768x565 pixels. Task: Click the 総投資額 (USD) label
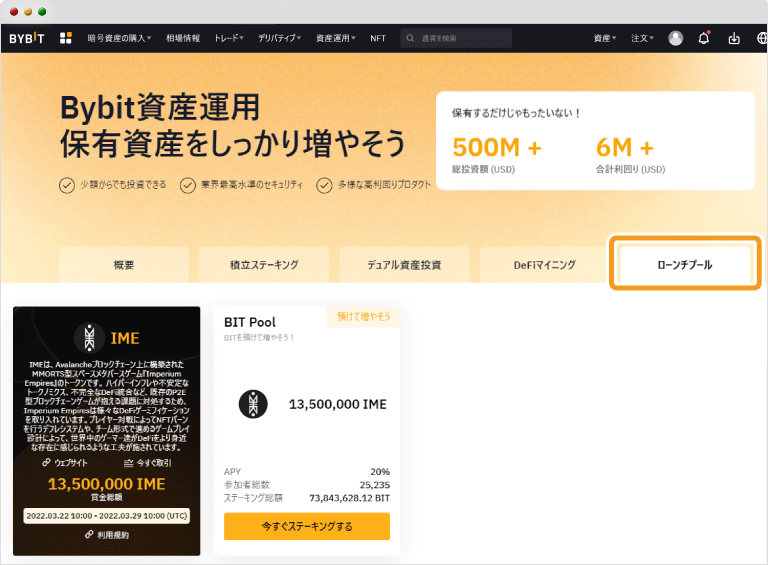tap(483, 169)
